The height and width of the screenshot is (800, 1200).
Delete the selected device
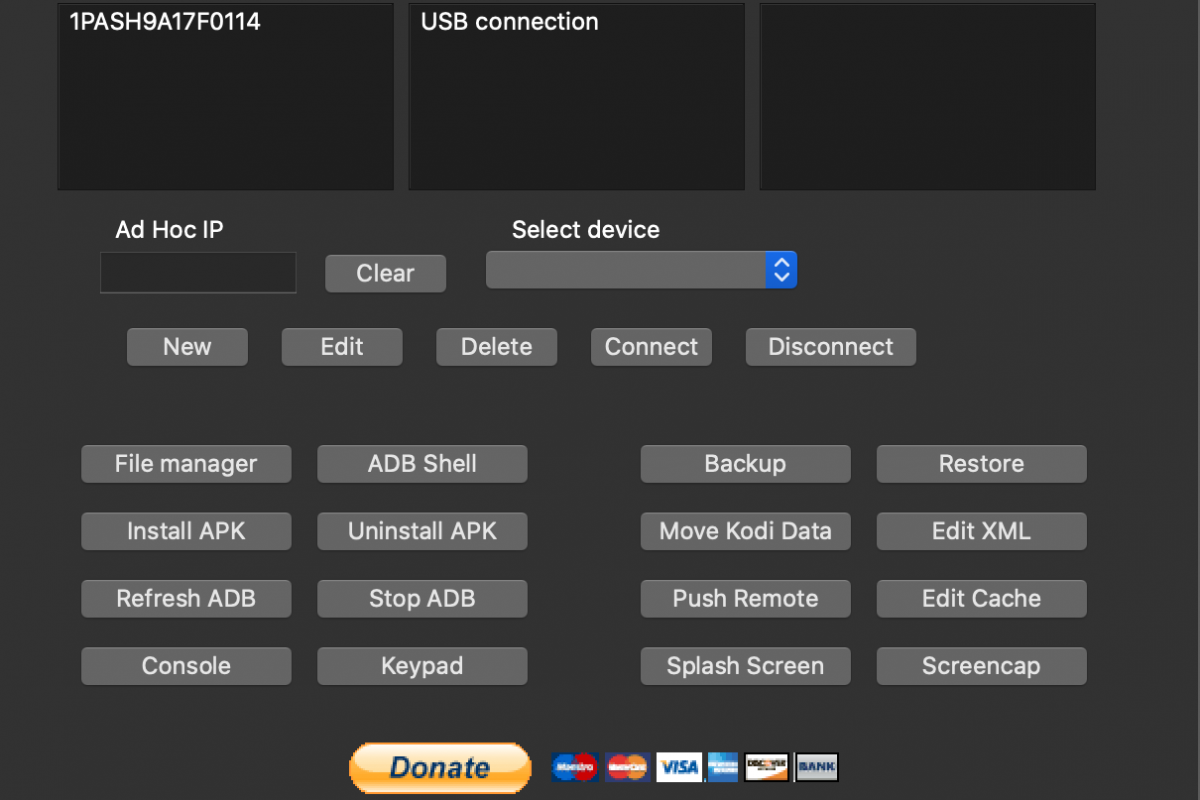pyautogui.click(x=497, y=347)
